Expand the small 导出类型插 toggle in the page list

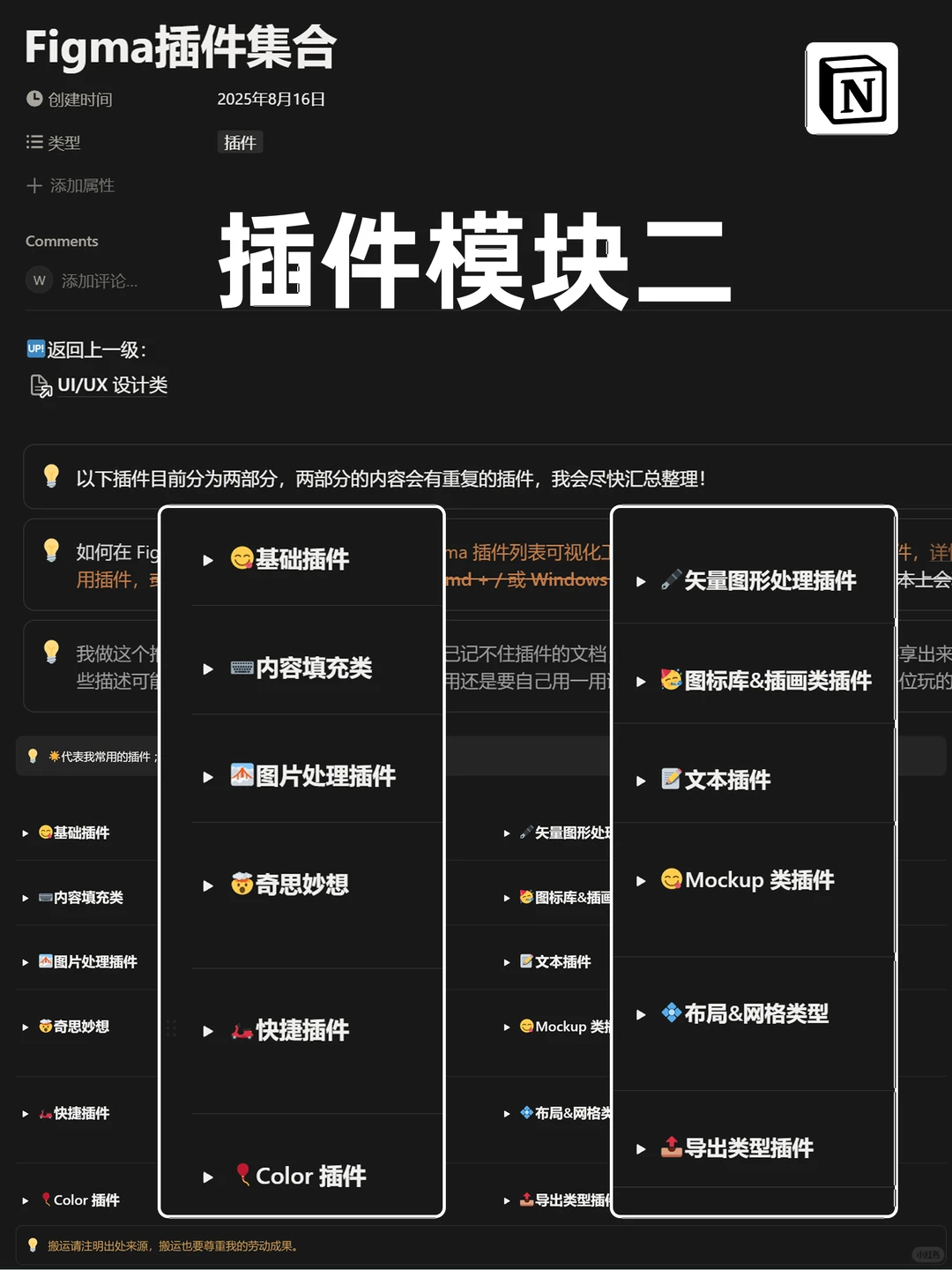(x=506, y=1200)
